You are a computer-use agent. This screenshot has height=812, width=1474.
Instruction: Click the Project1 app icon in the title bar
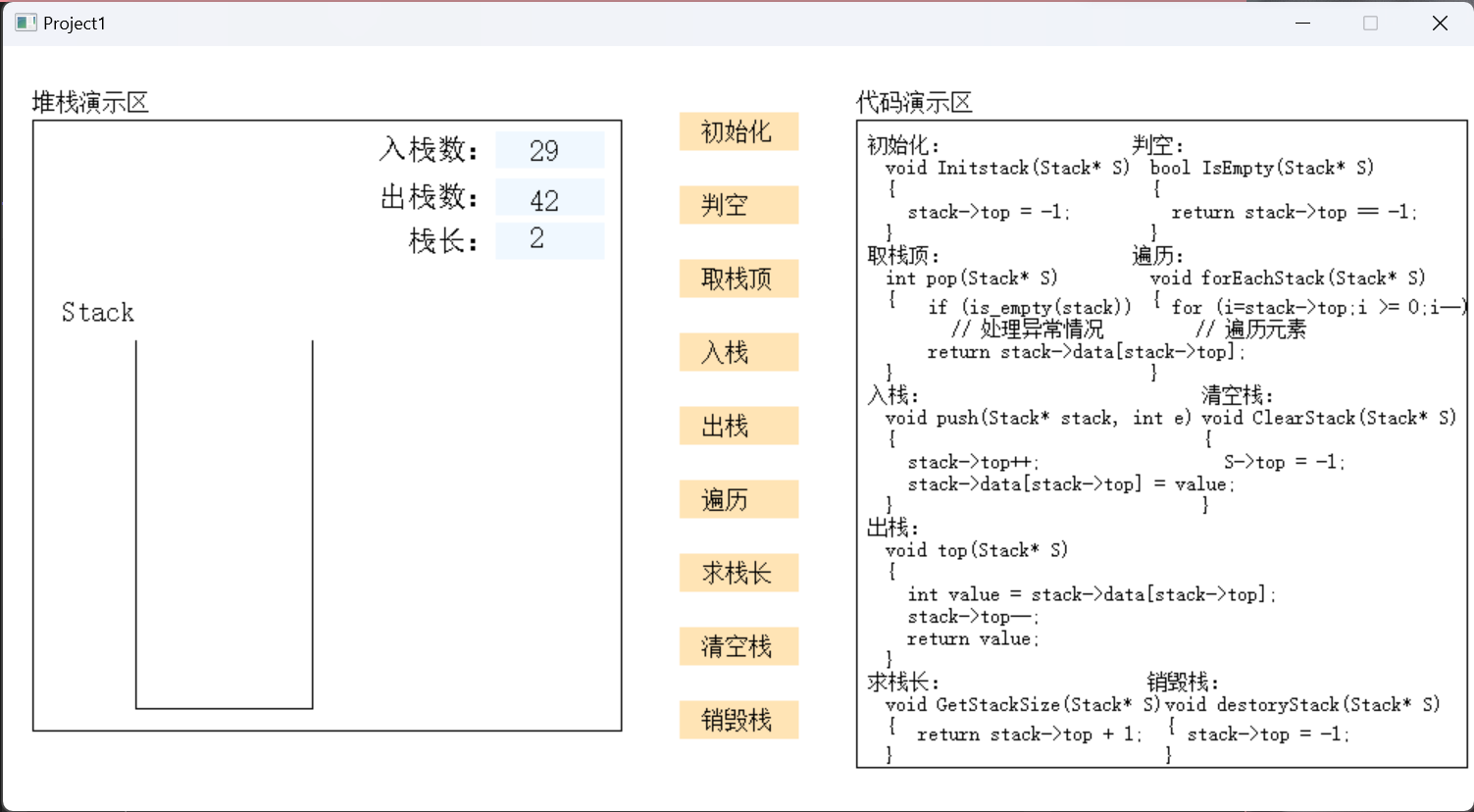tap(25, 23)
